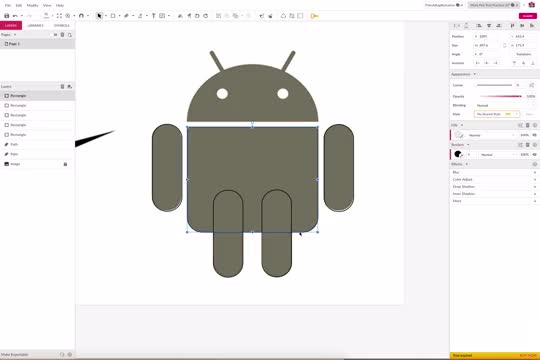Open the View menu
Image resolution: width=540 pixels, height=360 pixels.
click(47, 6)
